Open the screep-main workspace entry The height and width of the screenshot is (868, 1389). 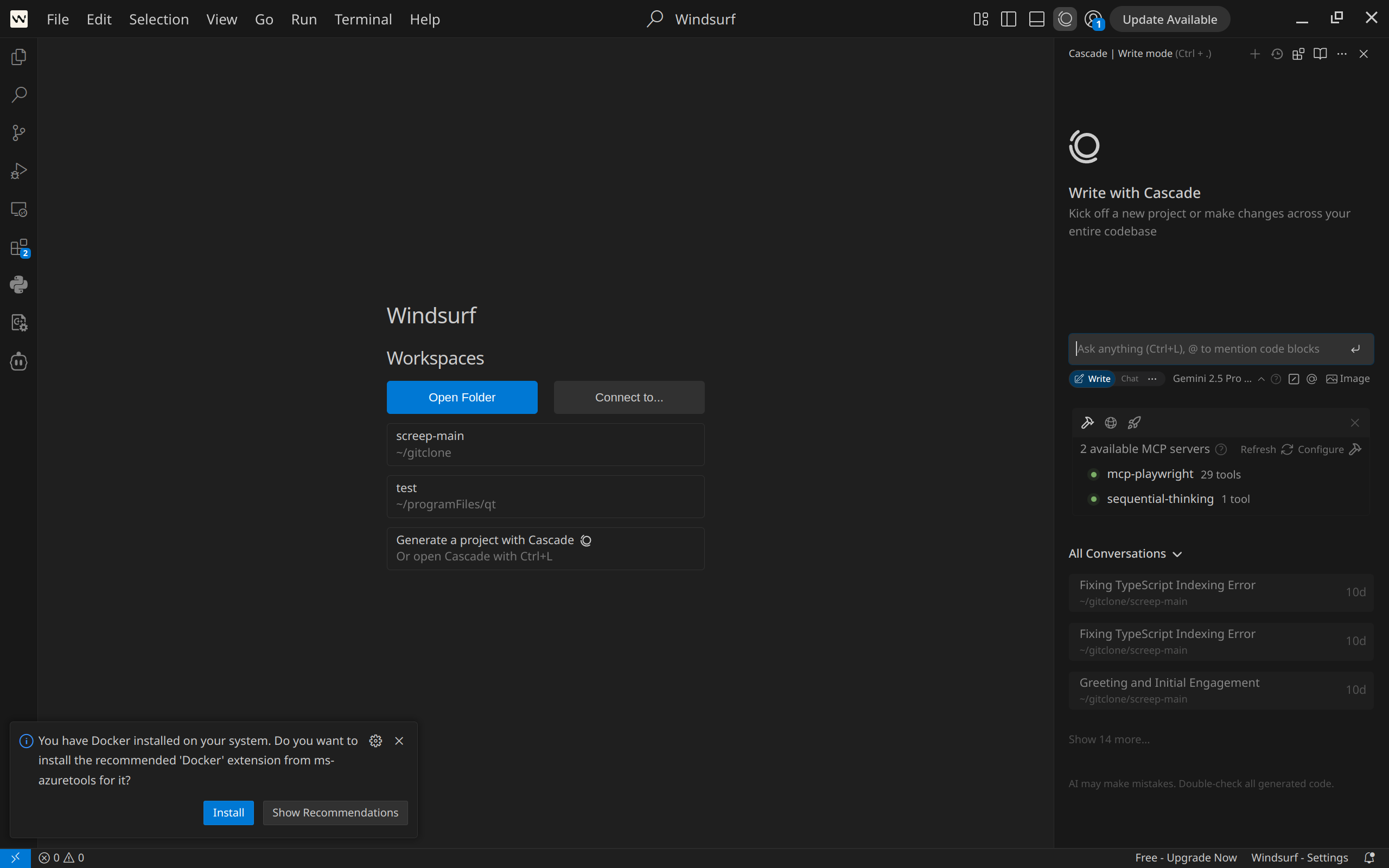pyautogui.click(x=545, y=444)
